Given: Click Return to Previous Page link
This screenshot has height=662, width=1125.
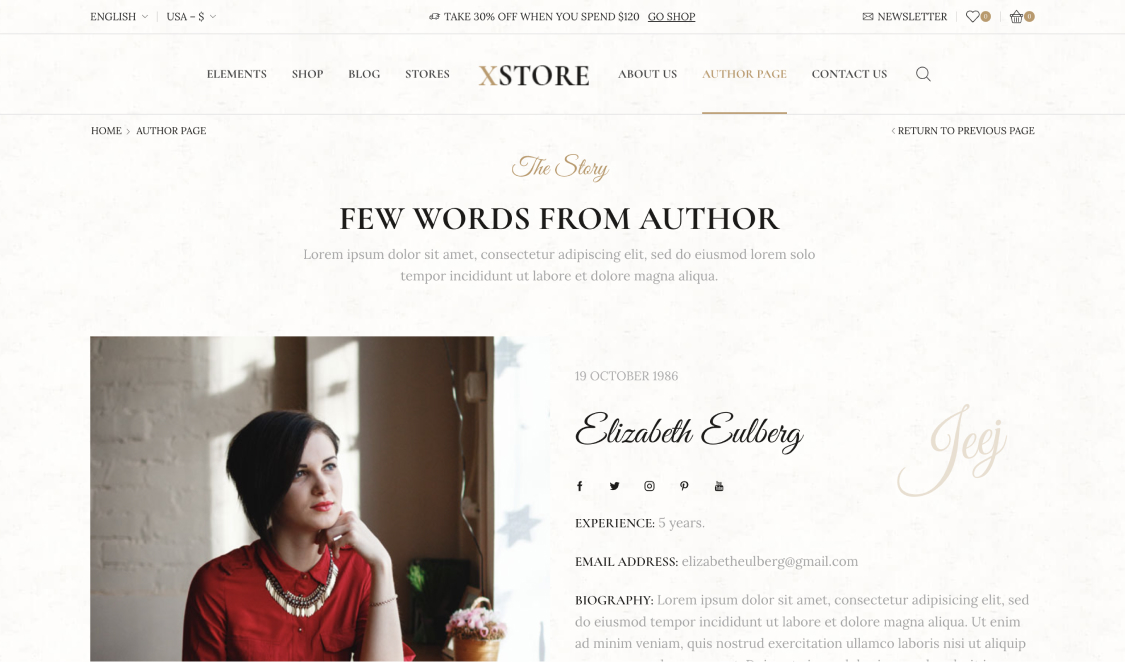Looking at the screenshot, I should [x=963, y=131].
